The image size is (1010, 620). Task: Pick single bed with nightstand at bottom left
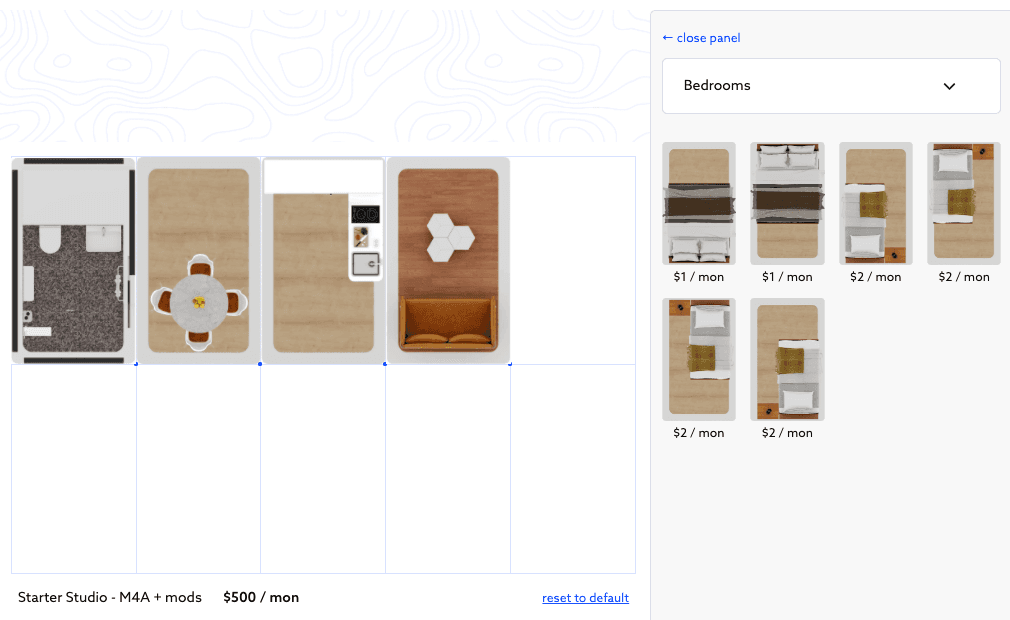tap(787, 359)
